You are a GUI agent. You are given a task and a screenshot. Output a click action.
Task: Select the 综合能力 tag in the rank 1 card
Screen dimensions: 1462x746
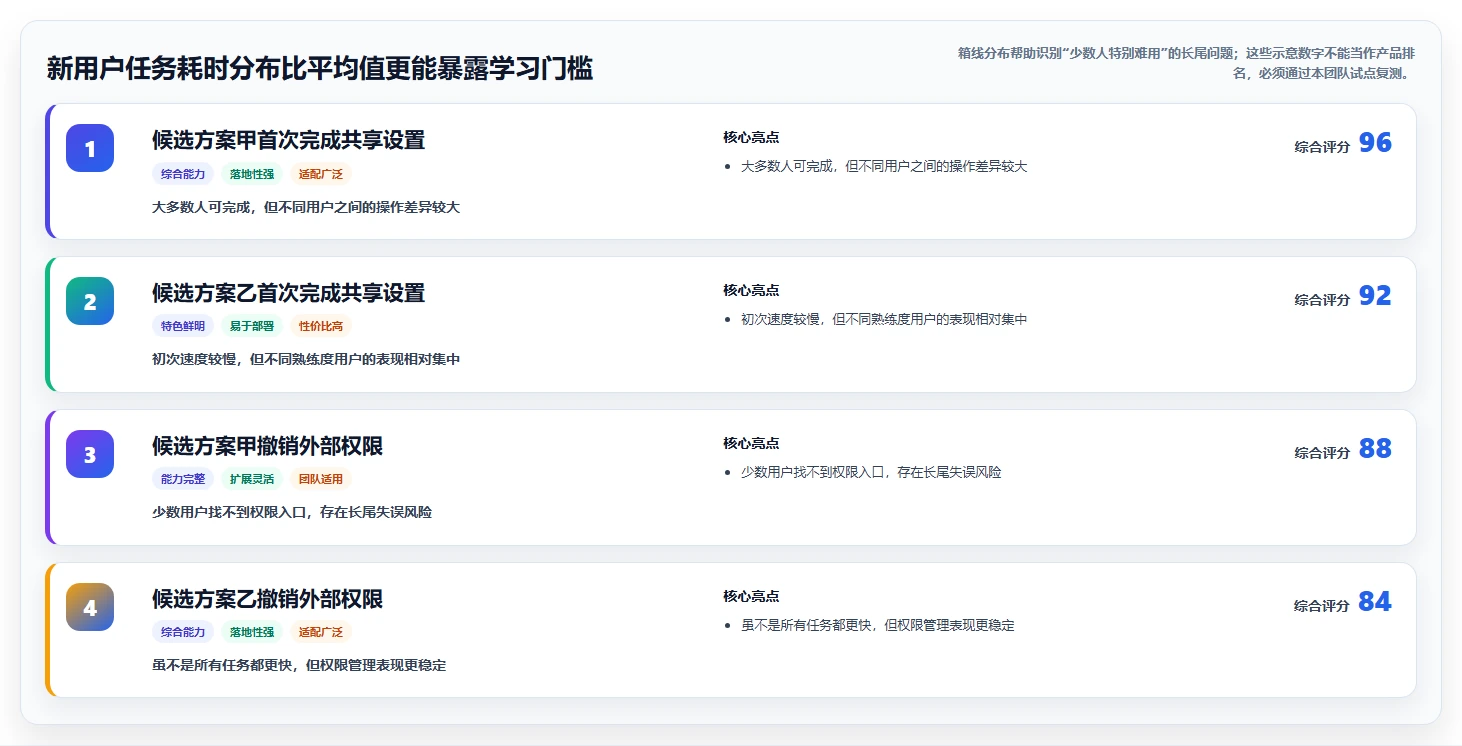click(x=183, y=174)
